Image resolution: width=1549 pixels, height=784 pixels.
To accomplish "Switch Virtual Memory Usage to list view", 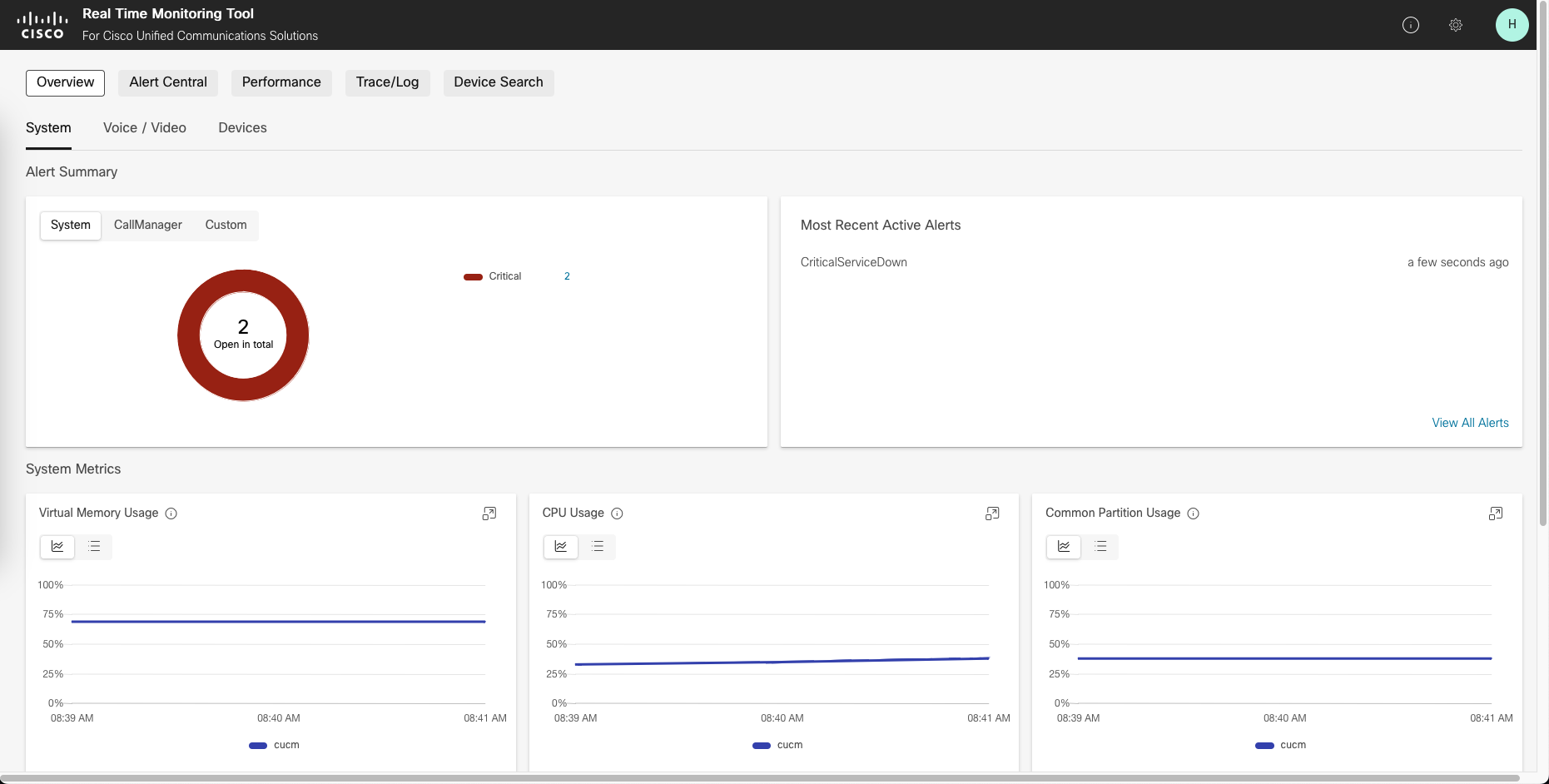I will pos(94,547).
